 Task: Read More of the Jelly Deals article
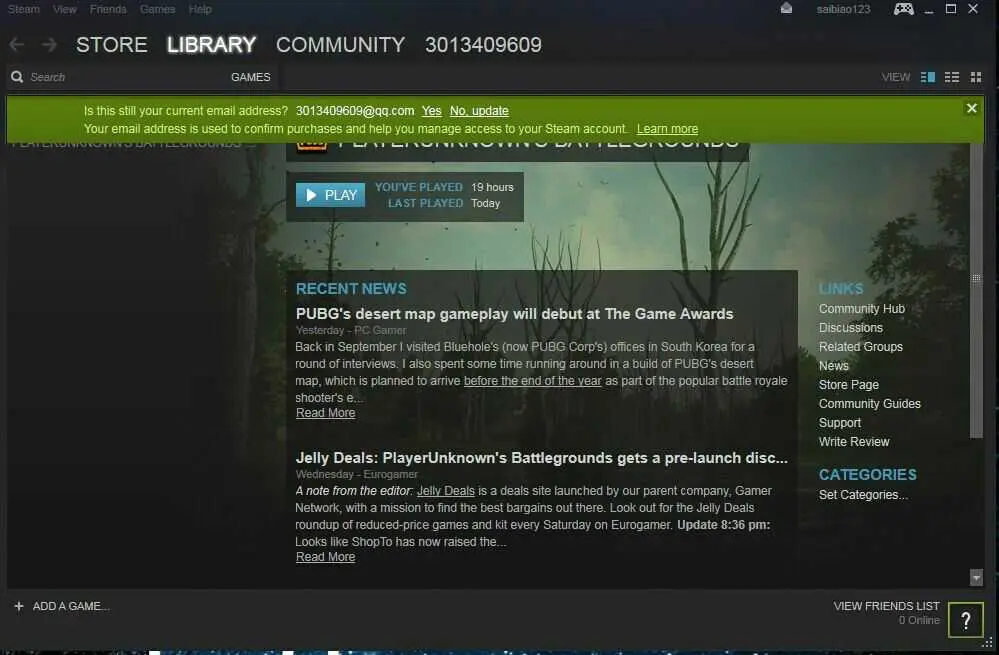pyautogui.click(x=326, y=557)
